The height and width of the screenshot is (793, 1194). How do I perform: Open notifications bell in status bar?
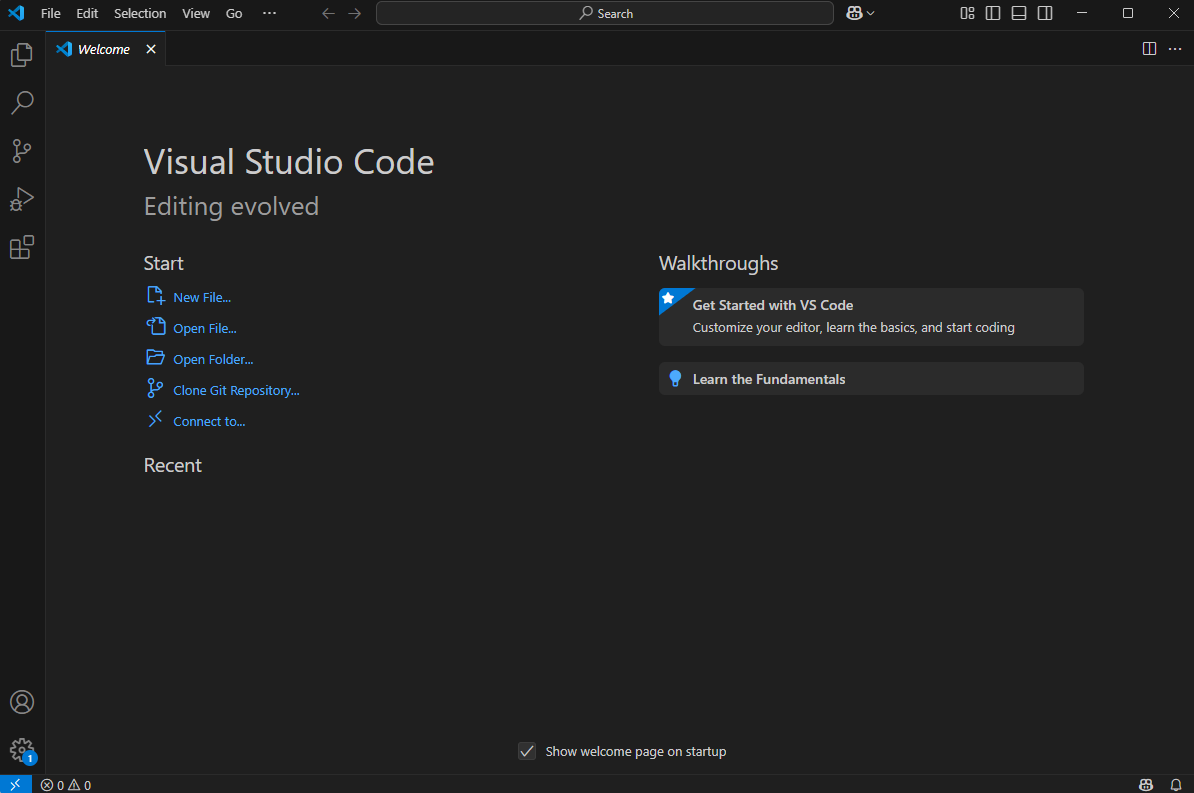point(1175,784)
